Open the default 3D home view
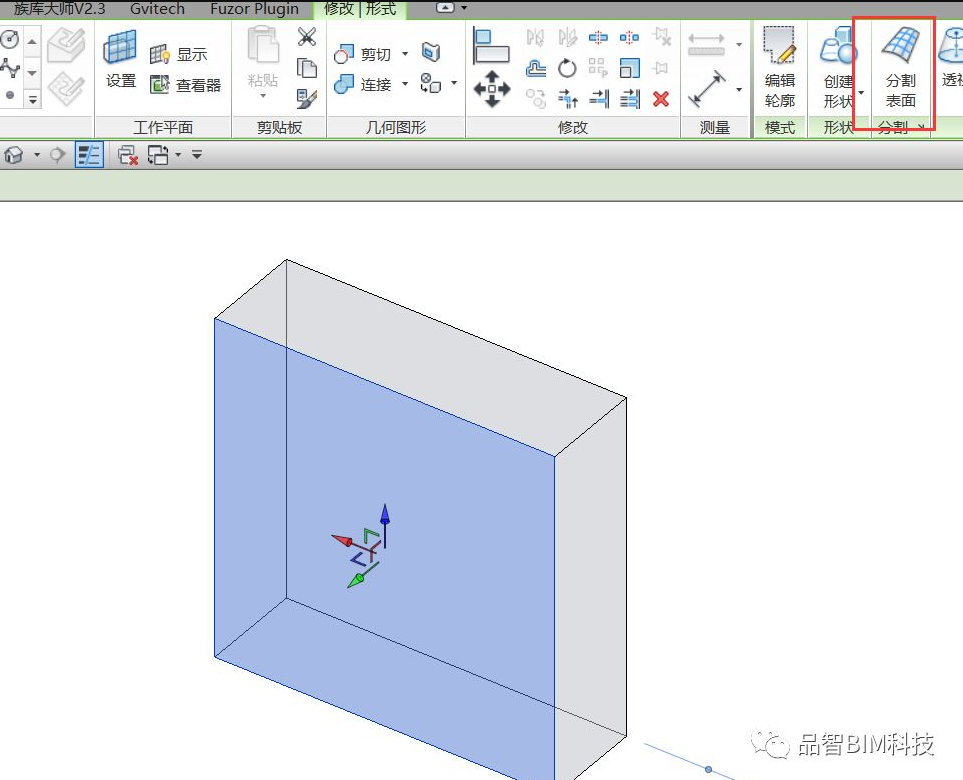Viewport: 963px width, 780px height. [13, 153]
